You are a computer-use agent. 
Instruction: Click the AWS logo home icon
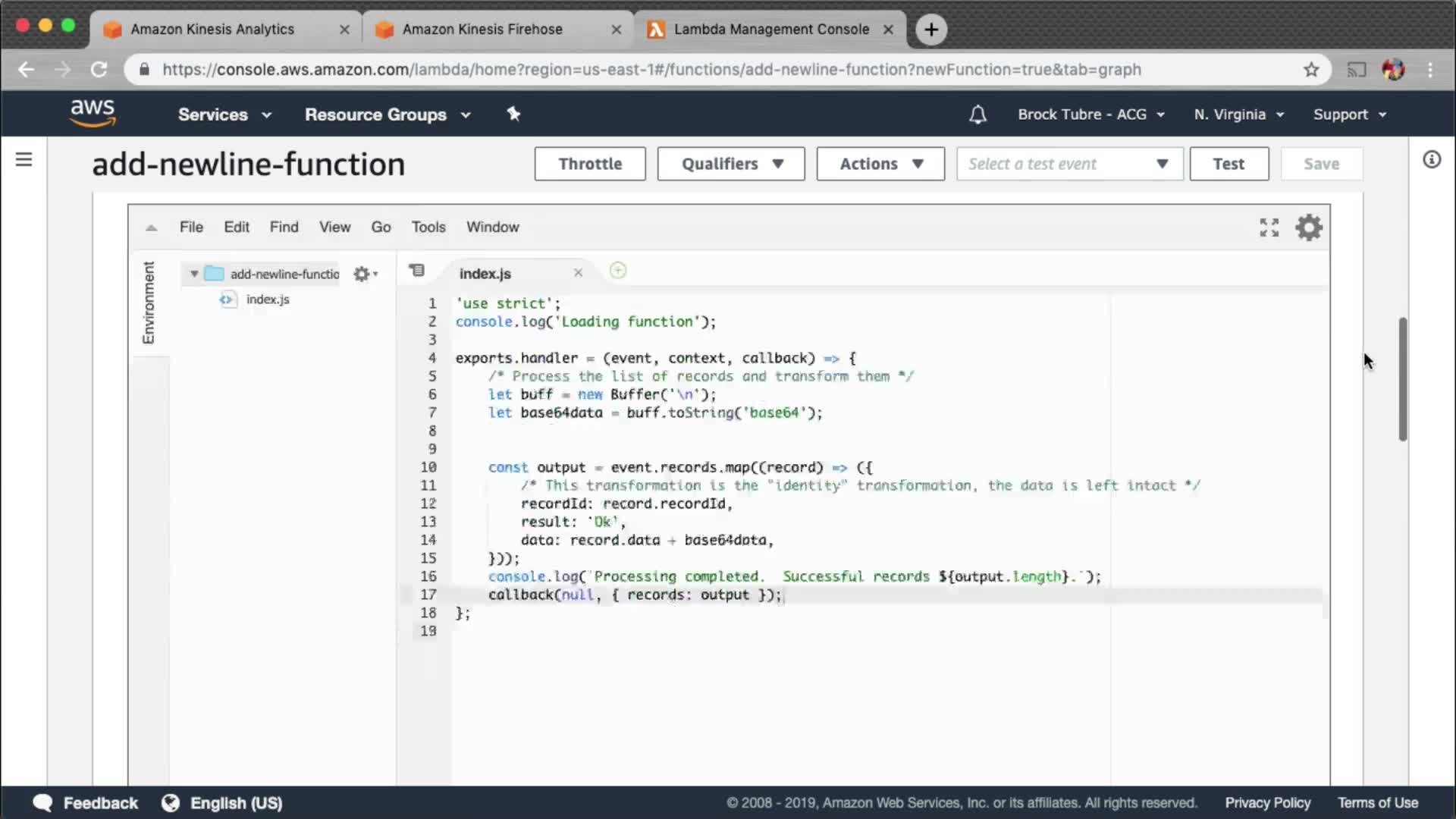[93, 113]
